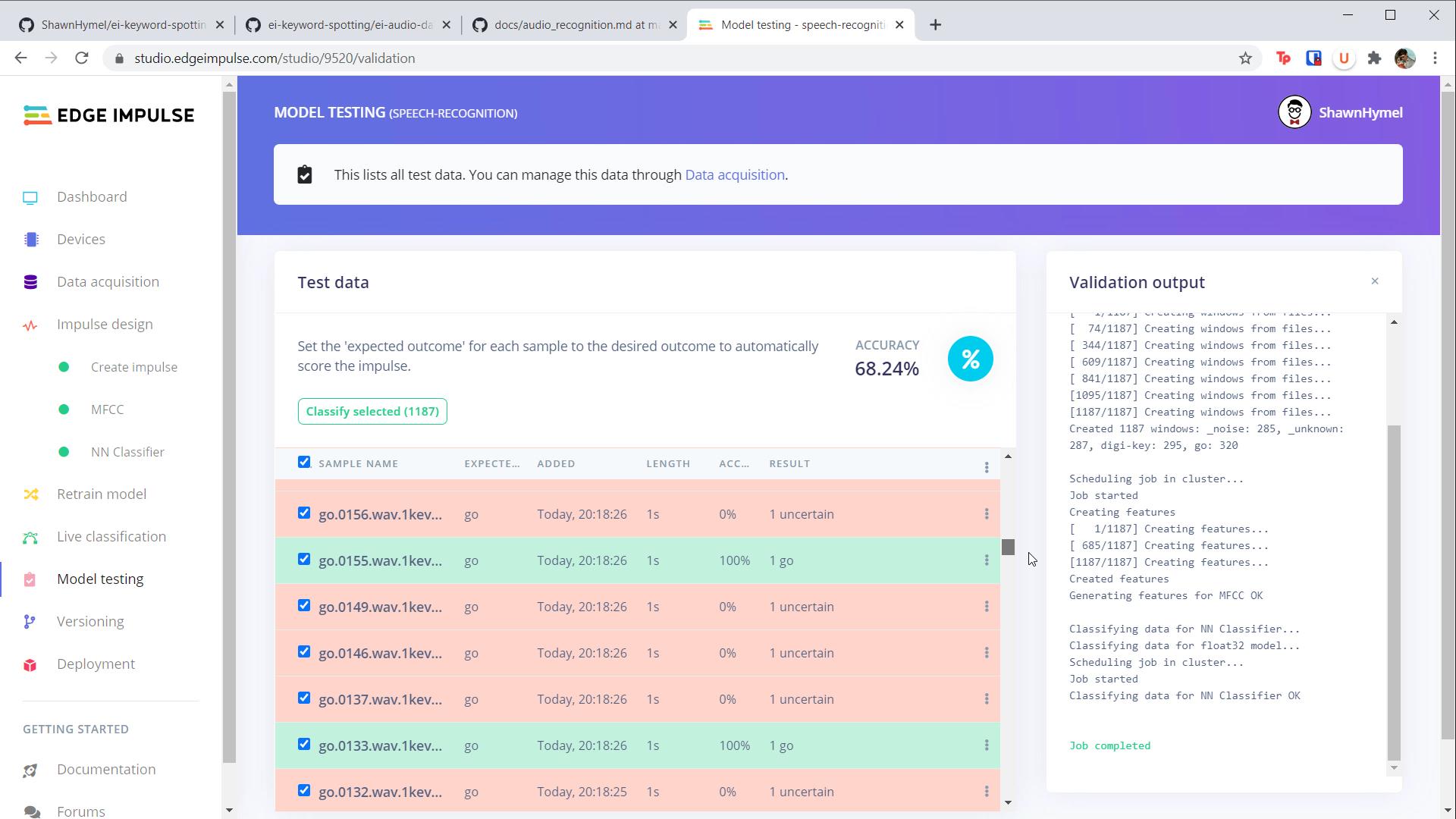
Task: Open Model testing tab
Action: (100, 578)
